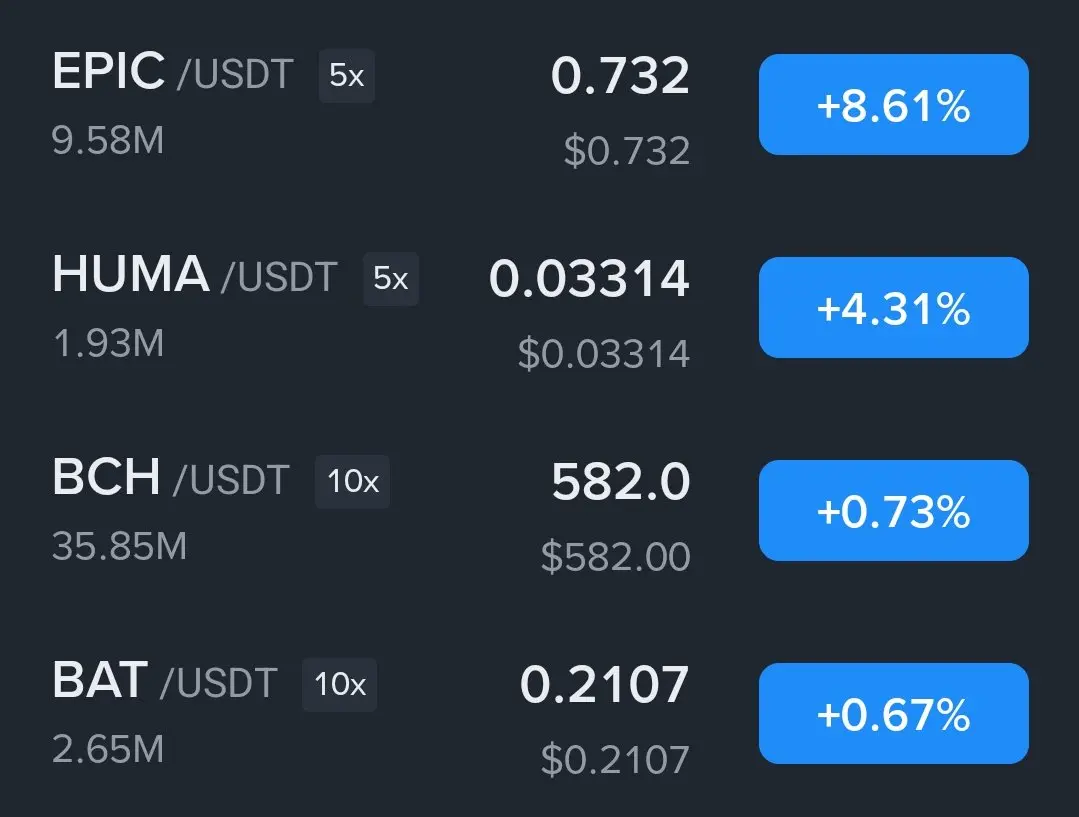Tap the 10x leverage badge for BCH
Image resolution: width=1079 pixels, height=817 pixels.
pyautogui.click(x=352, y=482)
